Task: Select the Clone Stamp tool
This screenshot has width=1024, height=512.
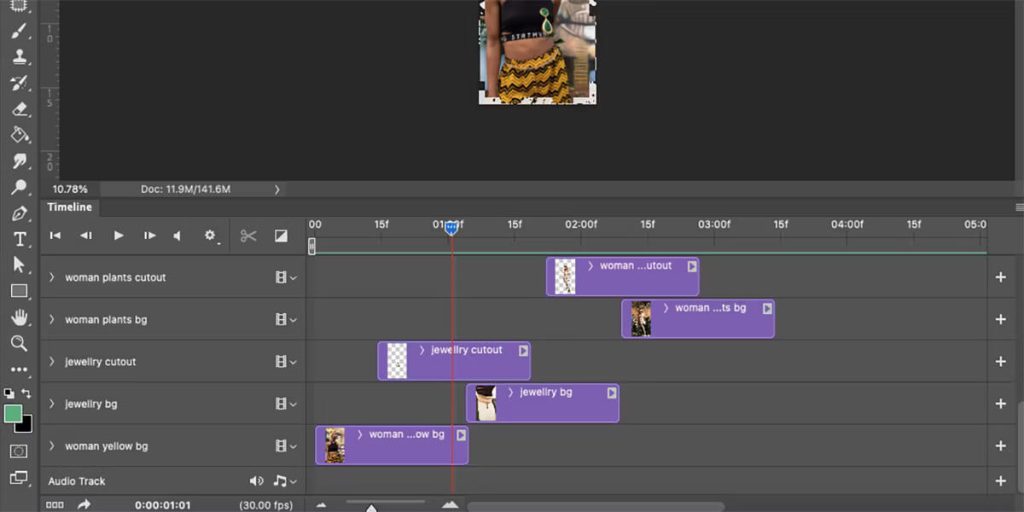Action: tap(19, 57)
